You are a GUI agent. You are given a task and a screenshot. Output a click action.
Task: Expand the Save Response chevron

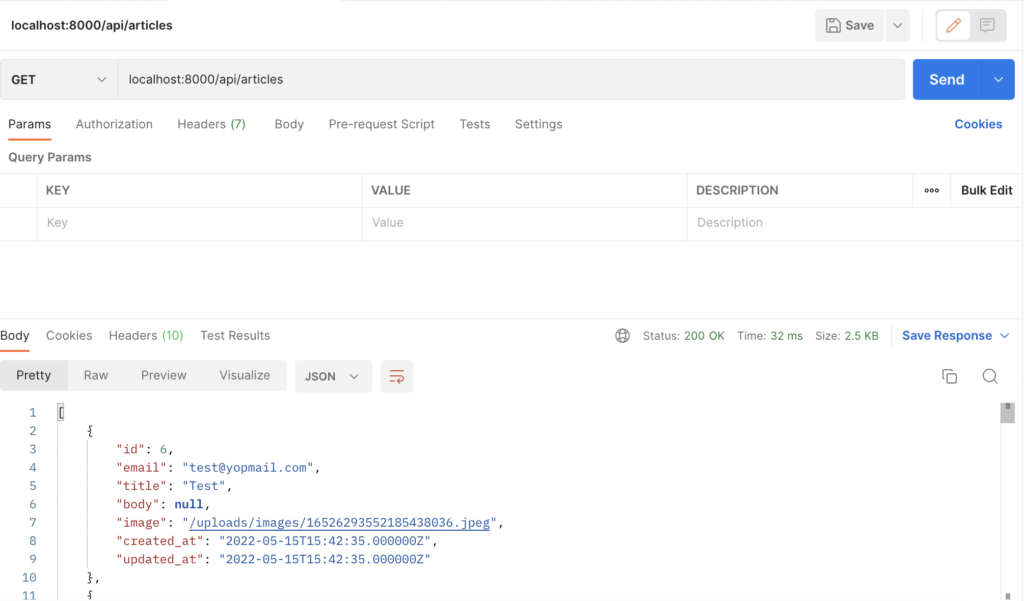pyautogui.click(x=1004, y=336)
